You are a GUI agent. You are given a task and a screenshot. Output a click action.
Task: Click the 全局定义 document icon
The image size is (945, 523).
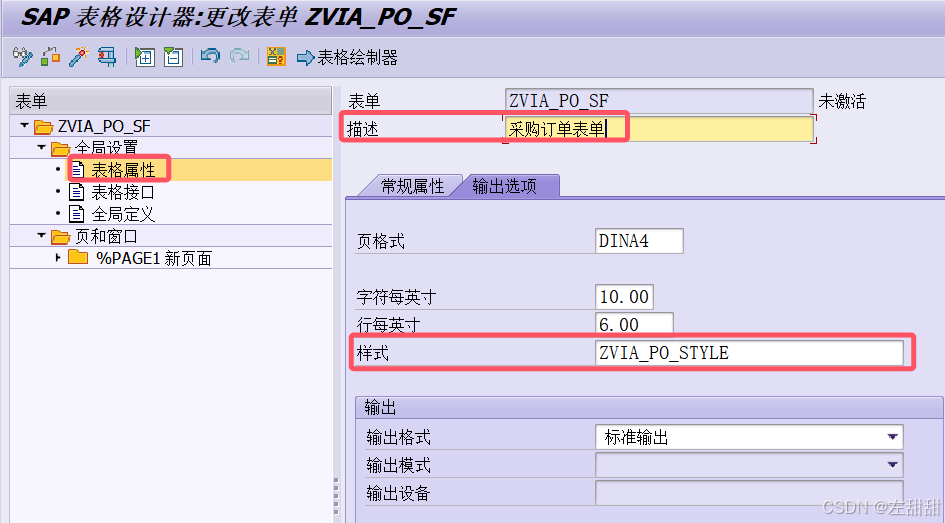click(x=77, y=214)
